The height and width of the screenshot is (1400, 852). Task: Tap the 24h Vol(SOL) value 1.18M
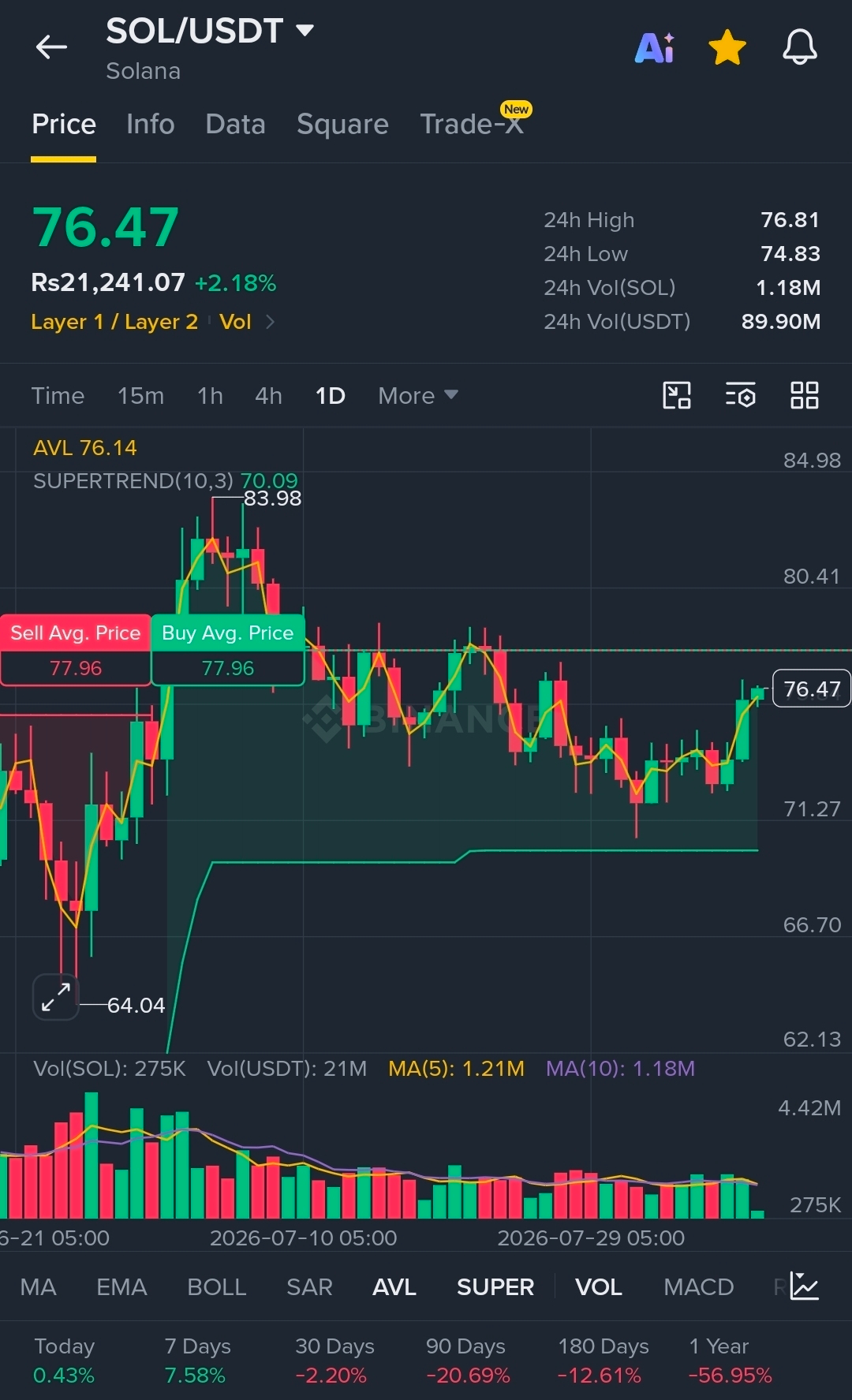788,288
